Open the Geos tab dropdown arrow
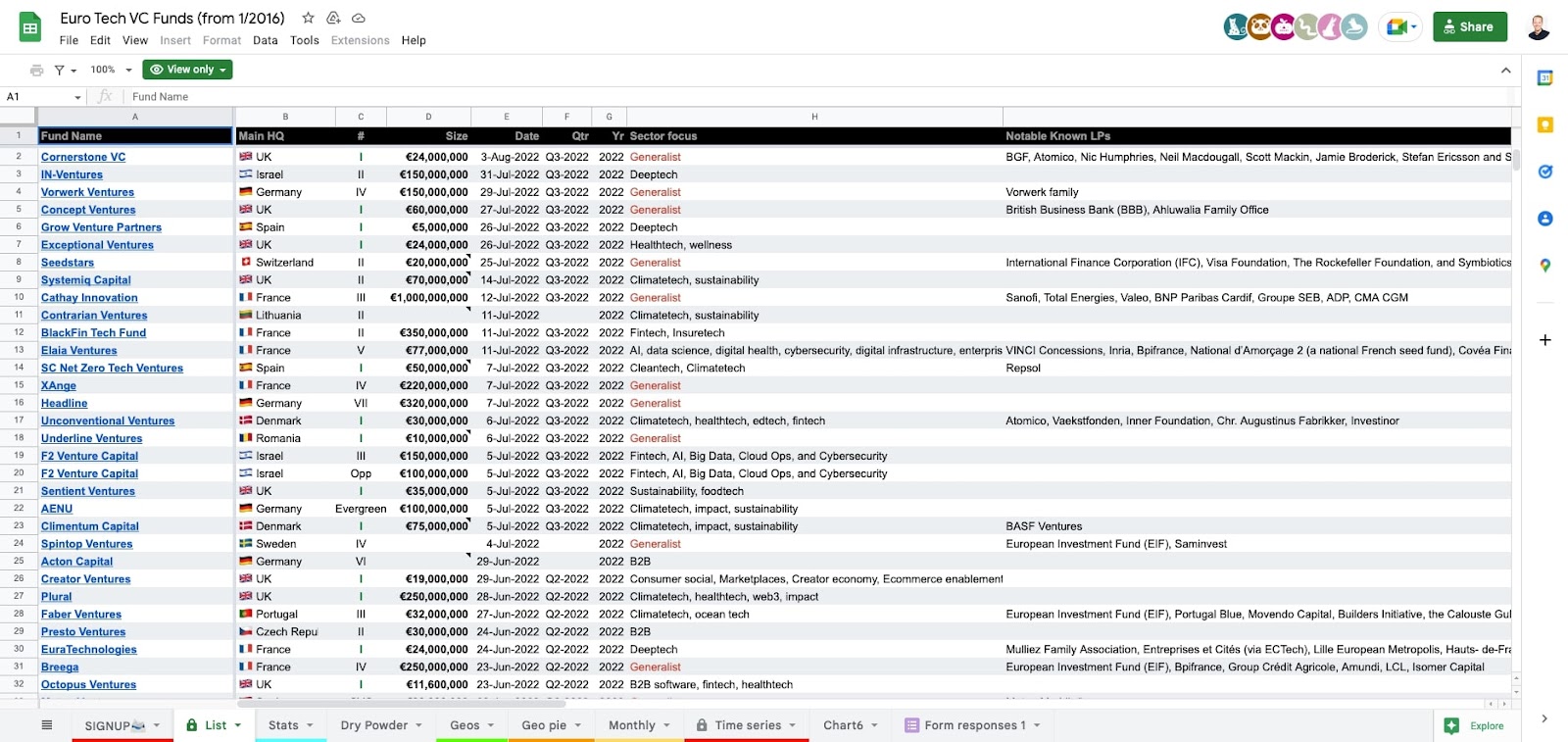This screenshot has height=742, width=1568. 491,725
